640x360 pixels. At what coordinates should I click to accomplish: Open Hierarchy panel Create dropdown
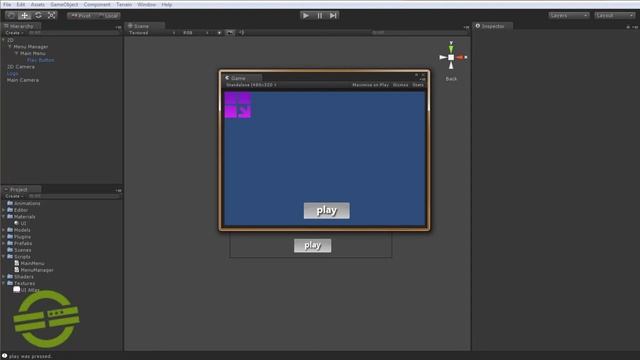tap(14, 33)
